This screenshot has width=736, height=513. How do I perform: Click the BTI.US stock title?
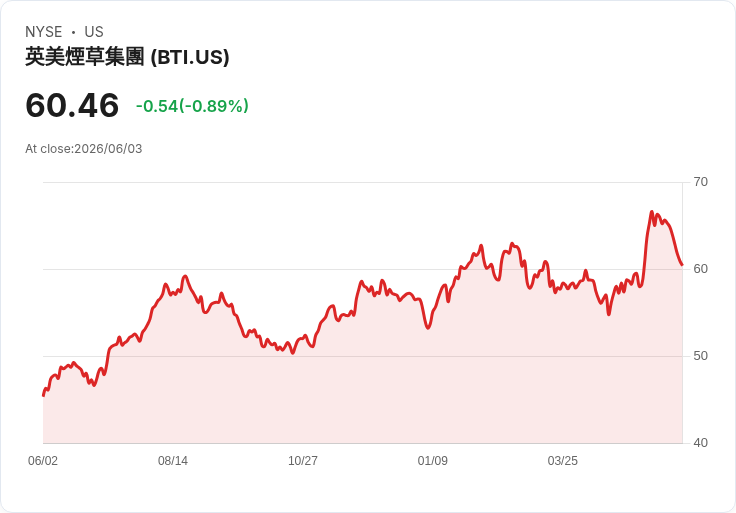(127, 57)
